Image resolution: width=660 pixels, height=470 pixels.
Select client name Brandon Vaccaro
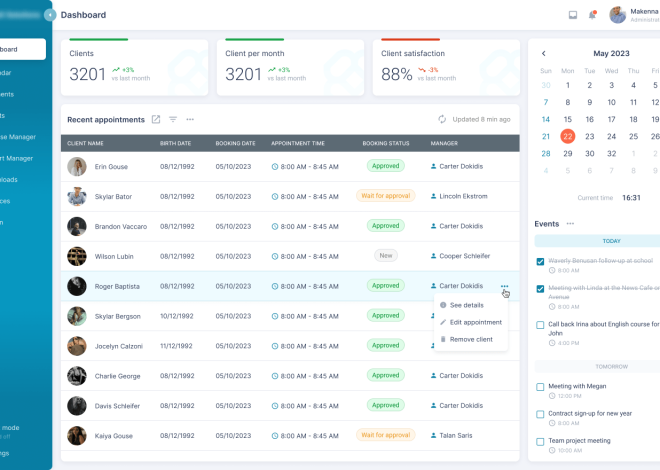[121, 226]
